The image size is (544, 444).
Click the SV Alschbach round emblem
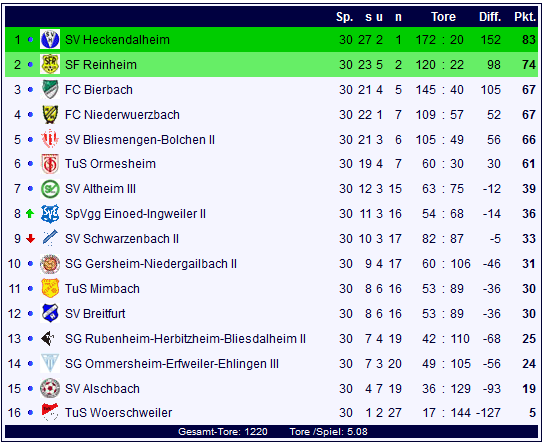pos(50,388)
